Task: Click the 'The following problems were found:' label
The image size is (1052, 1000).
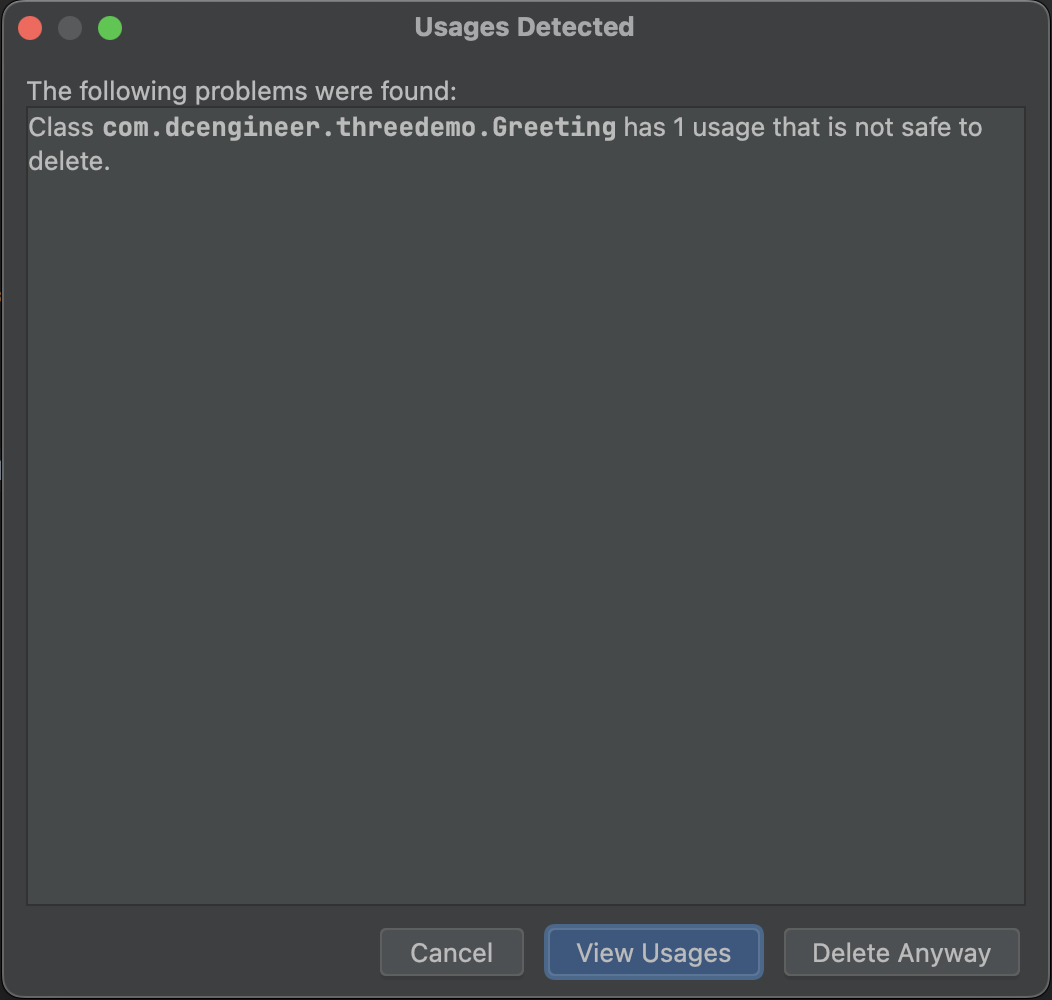Action: point(241,91)
